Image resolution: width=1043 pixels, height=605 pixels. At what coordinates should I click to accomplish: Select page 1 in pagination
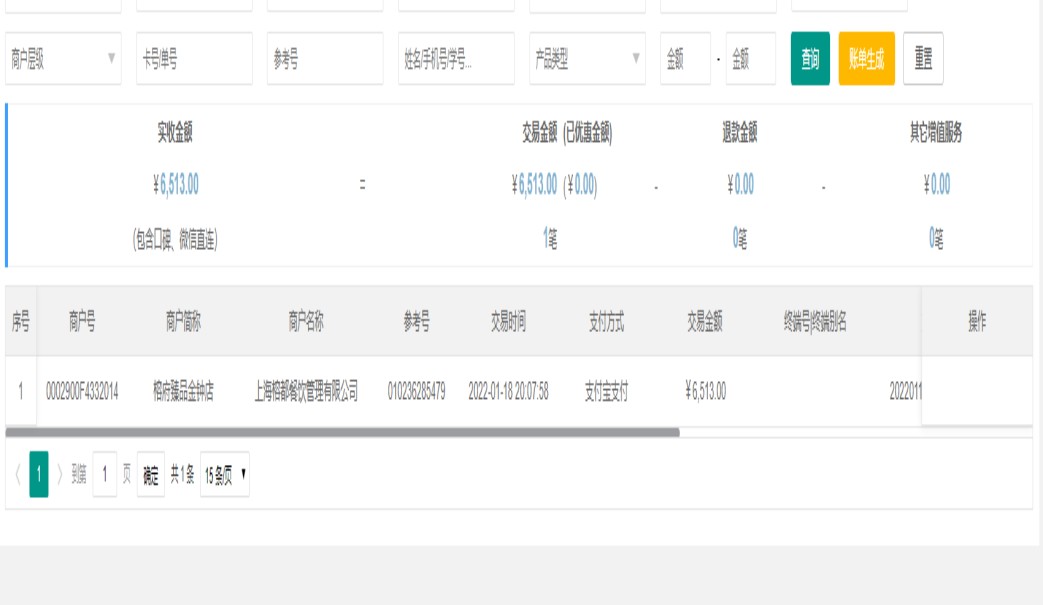point(39,475)
